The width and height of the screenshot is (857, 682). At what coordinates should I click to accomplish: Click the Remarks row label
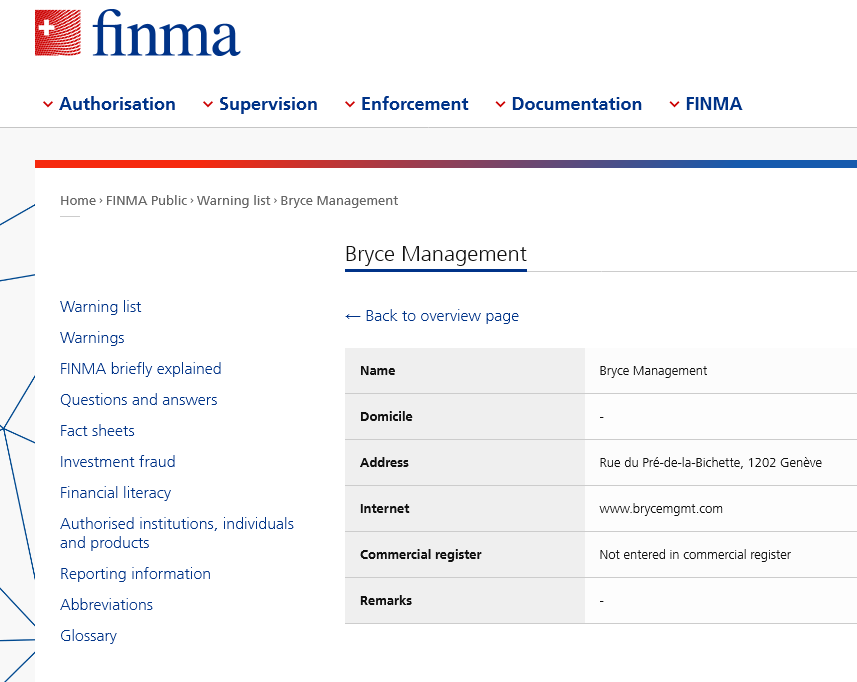(386, 600)
